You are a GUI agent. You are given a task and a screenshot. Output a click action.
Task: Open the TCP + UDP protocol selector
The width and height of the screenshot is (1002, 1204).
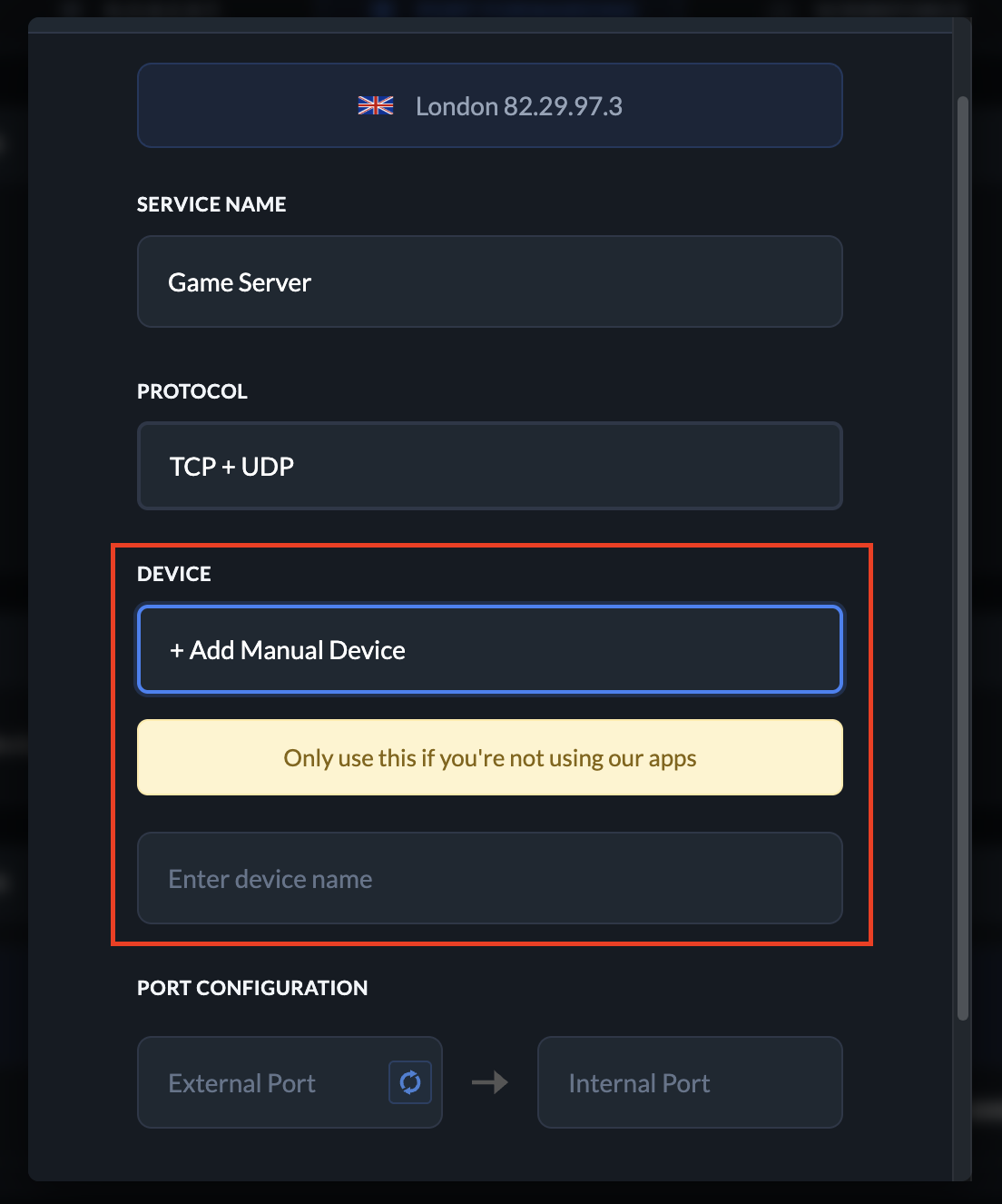pos(489,466)
